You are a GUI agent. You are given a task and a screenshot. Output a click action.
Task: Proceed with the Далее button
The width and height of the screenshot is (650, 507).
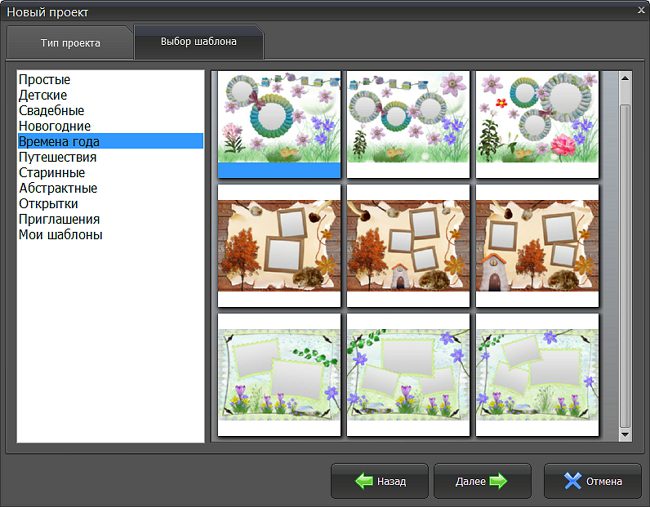[483, 481]
